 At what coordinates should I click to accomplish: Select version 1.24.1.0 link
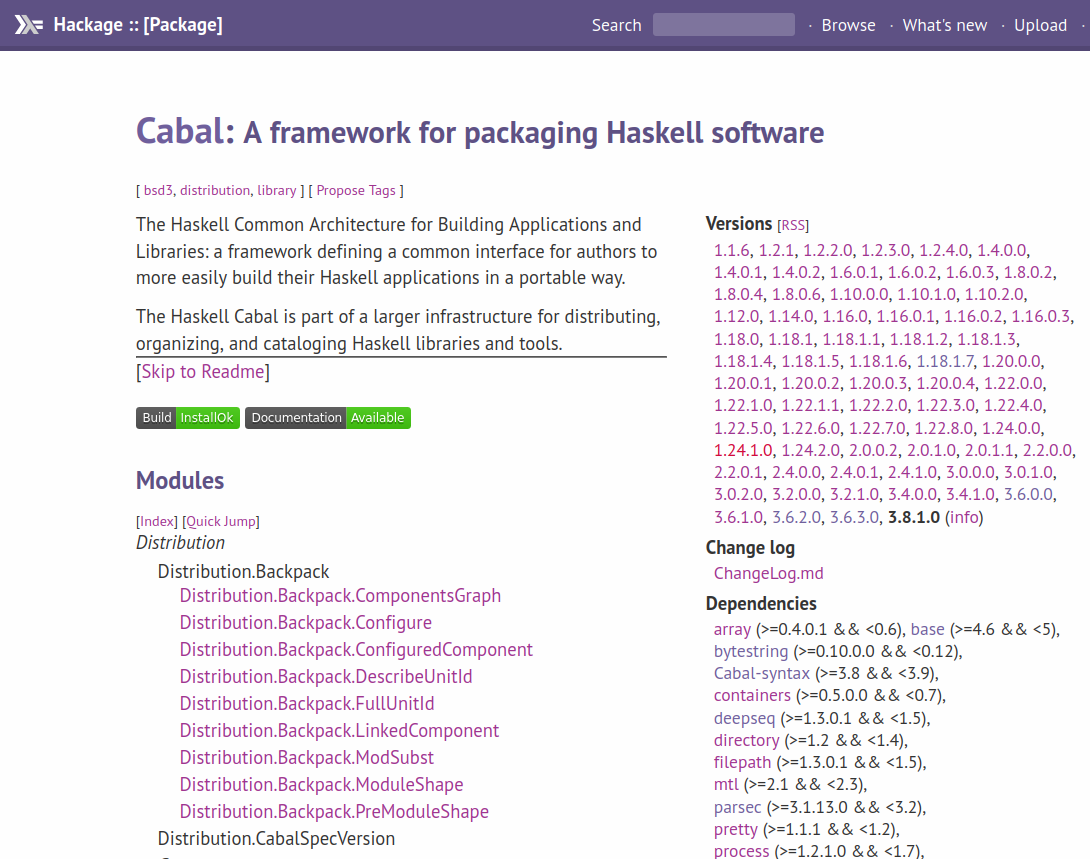[x=743, y=450]
